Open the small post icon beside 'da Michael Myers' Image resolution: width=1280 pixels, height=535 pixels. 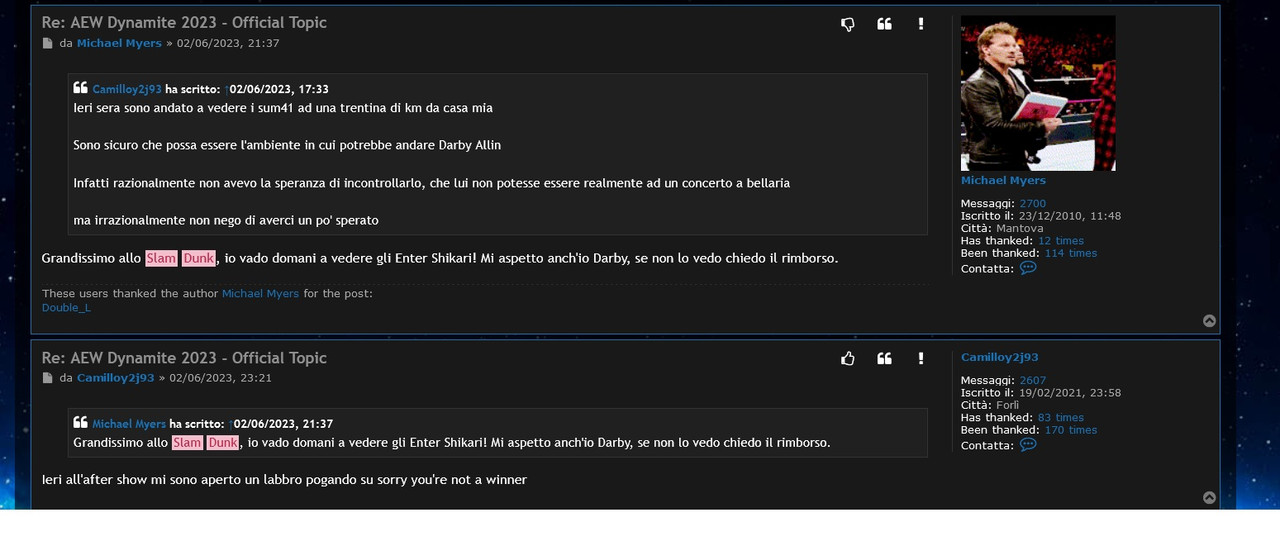[47, 43]
